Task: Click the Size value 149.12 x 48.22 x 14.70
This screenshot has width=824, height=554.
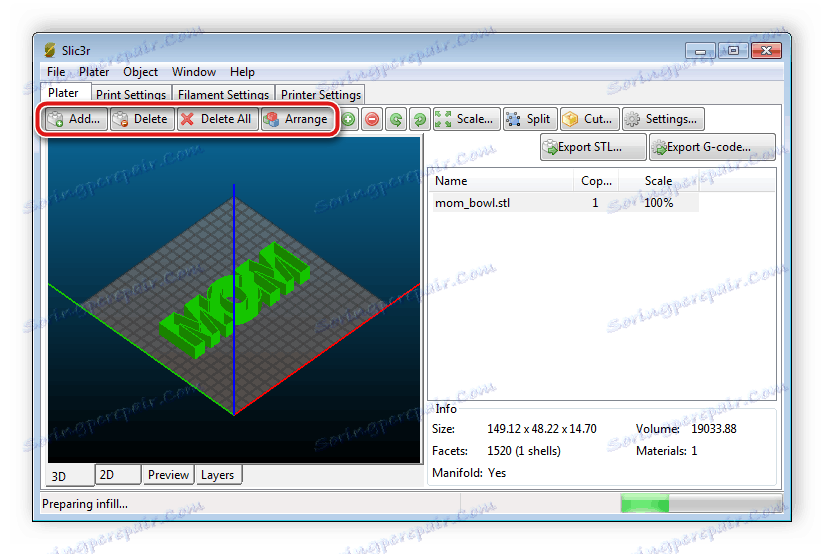Action: (542, 429)
